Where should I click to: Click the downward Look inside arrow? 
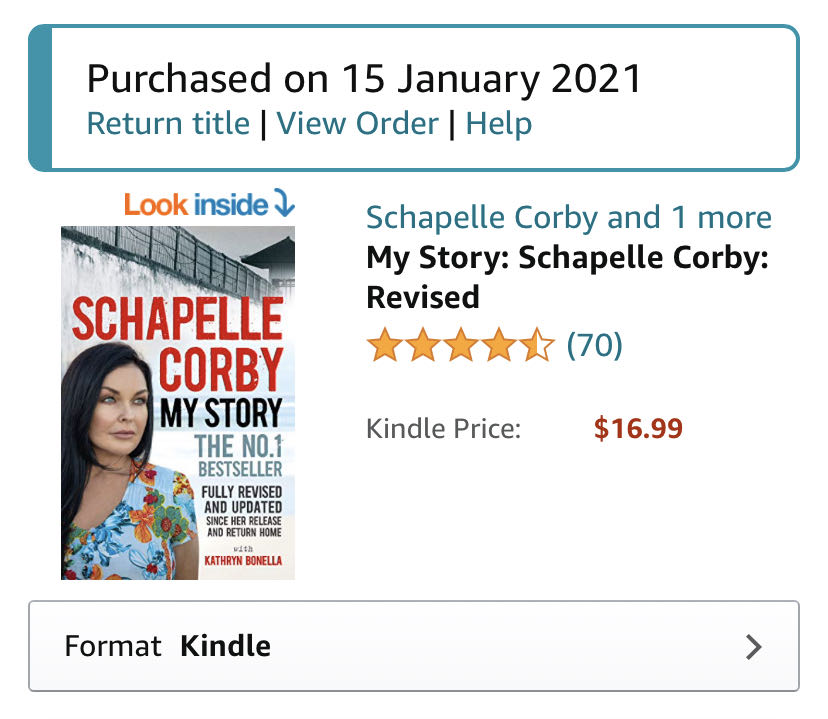click(283, 204)
